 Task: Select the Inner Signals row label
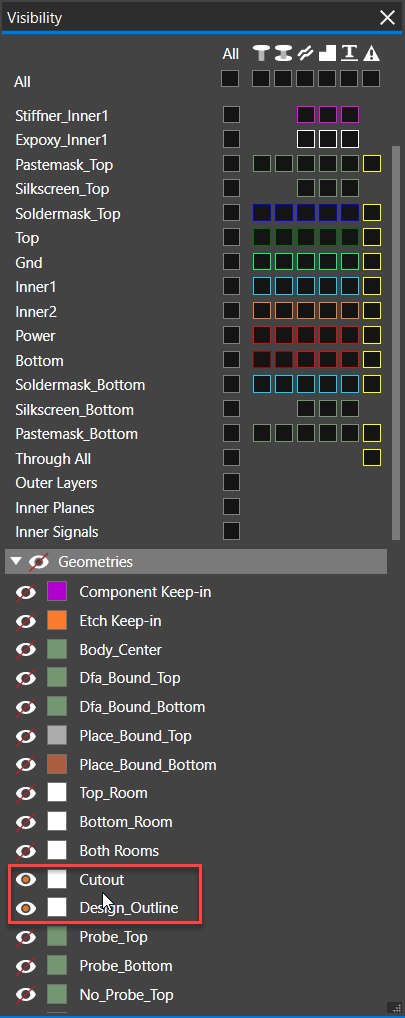pos(57,532)
